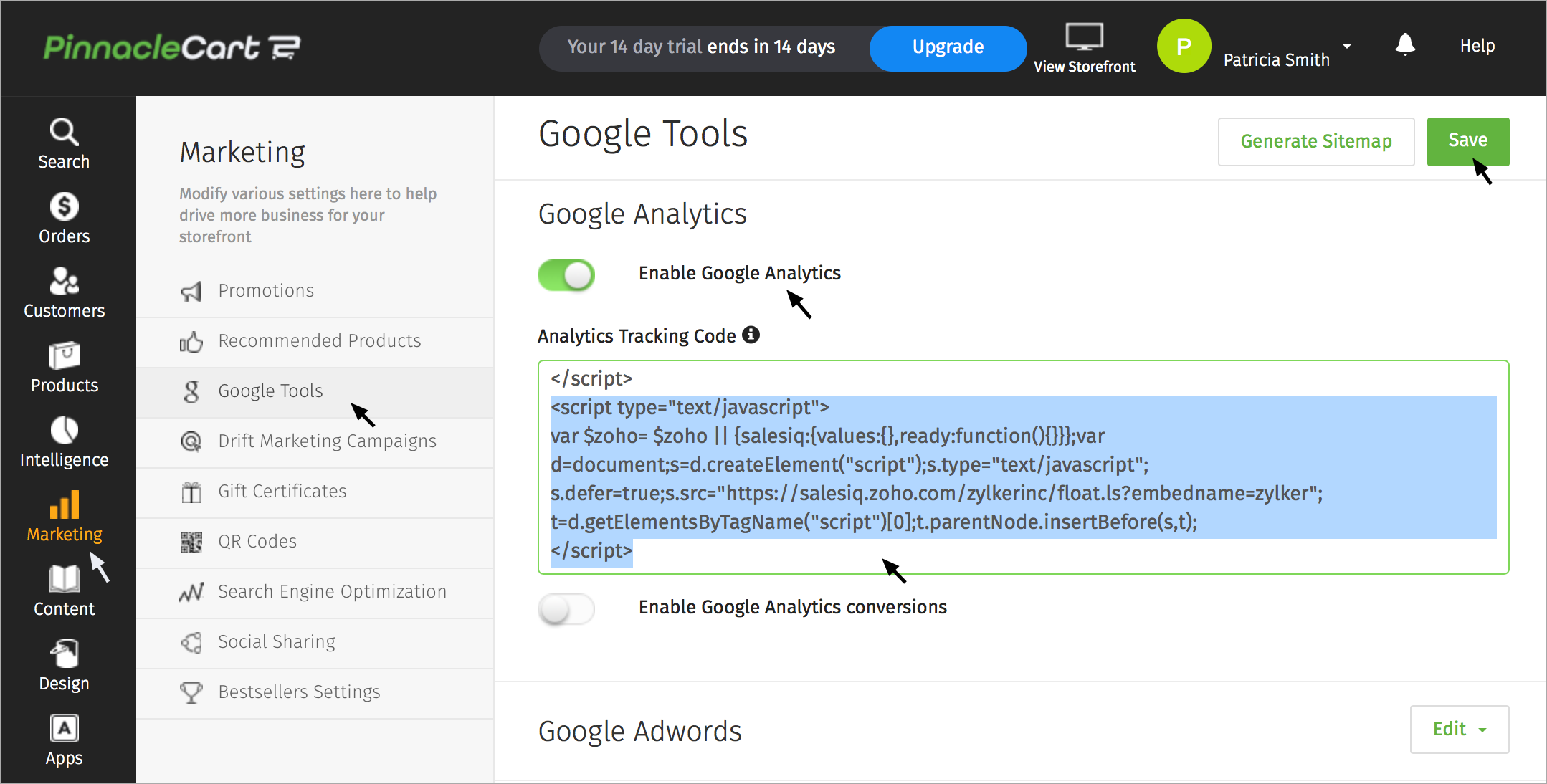
Task: Open the Google Adwords Edit dropdown
Action: [1460, 730]
